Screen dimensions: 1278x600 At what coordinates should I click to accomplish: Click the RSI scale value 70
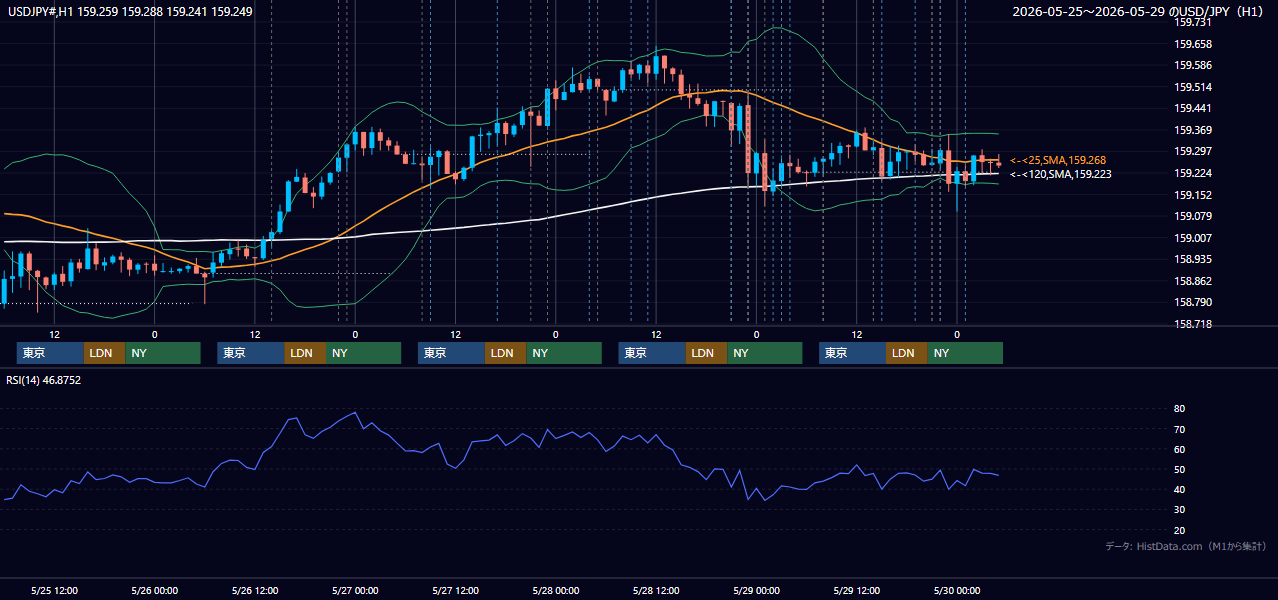[1180, 429]
